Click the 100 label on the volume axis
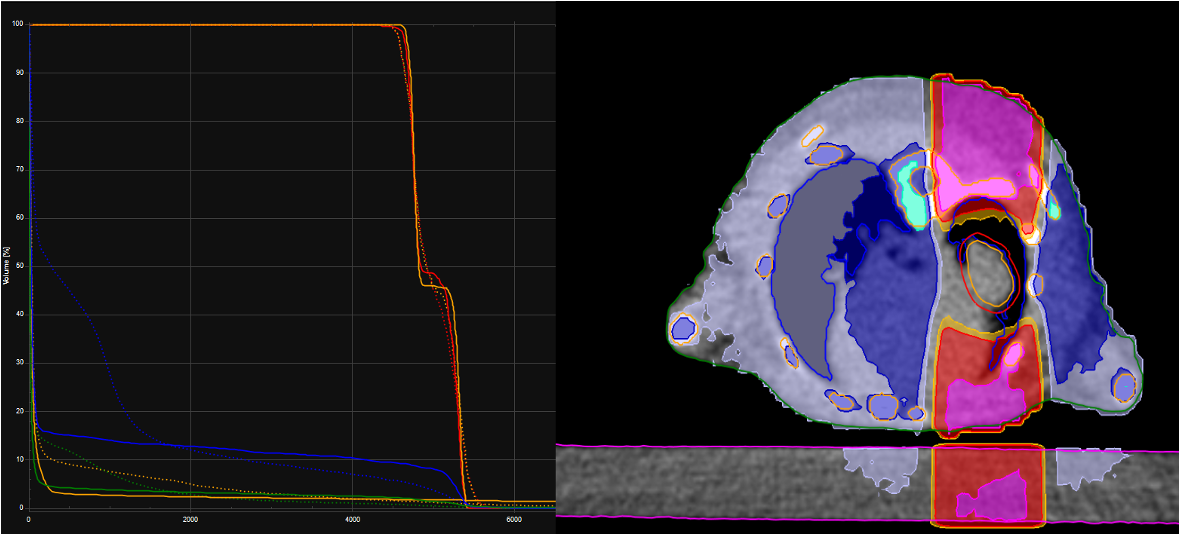 pyautogui.click(x=19, y=24)
